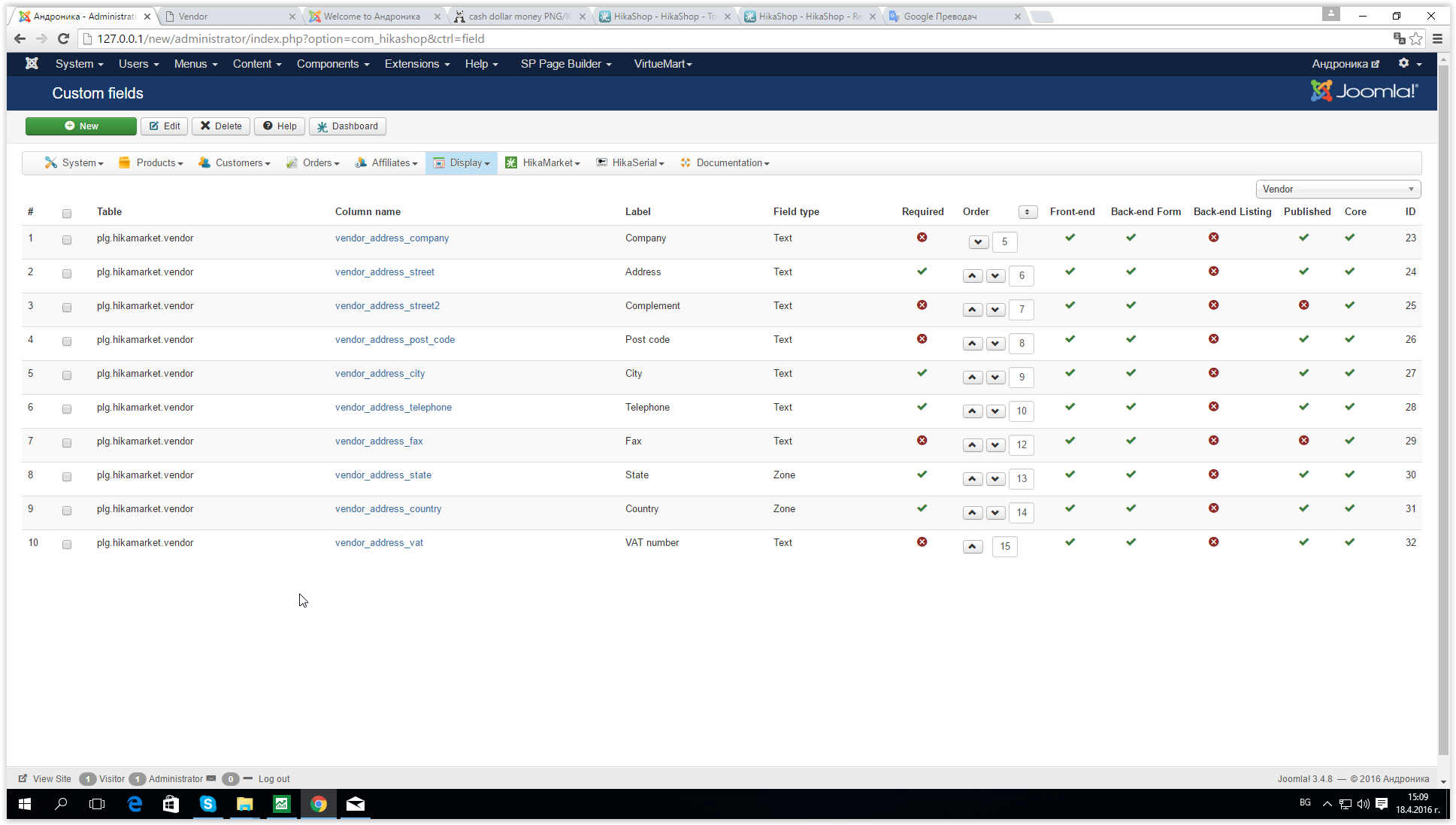This screenshot has width=1456, height=825.
Task: Click the Joomla logo icon in admin menu
Action: (x=32, y=64)
